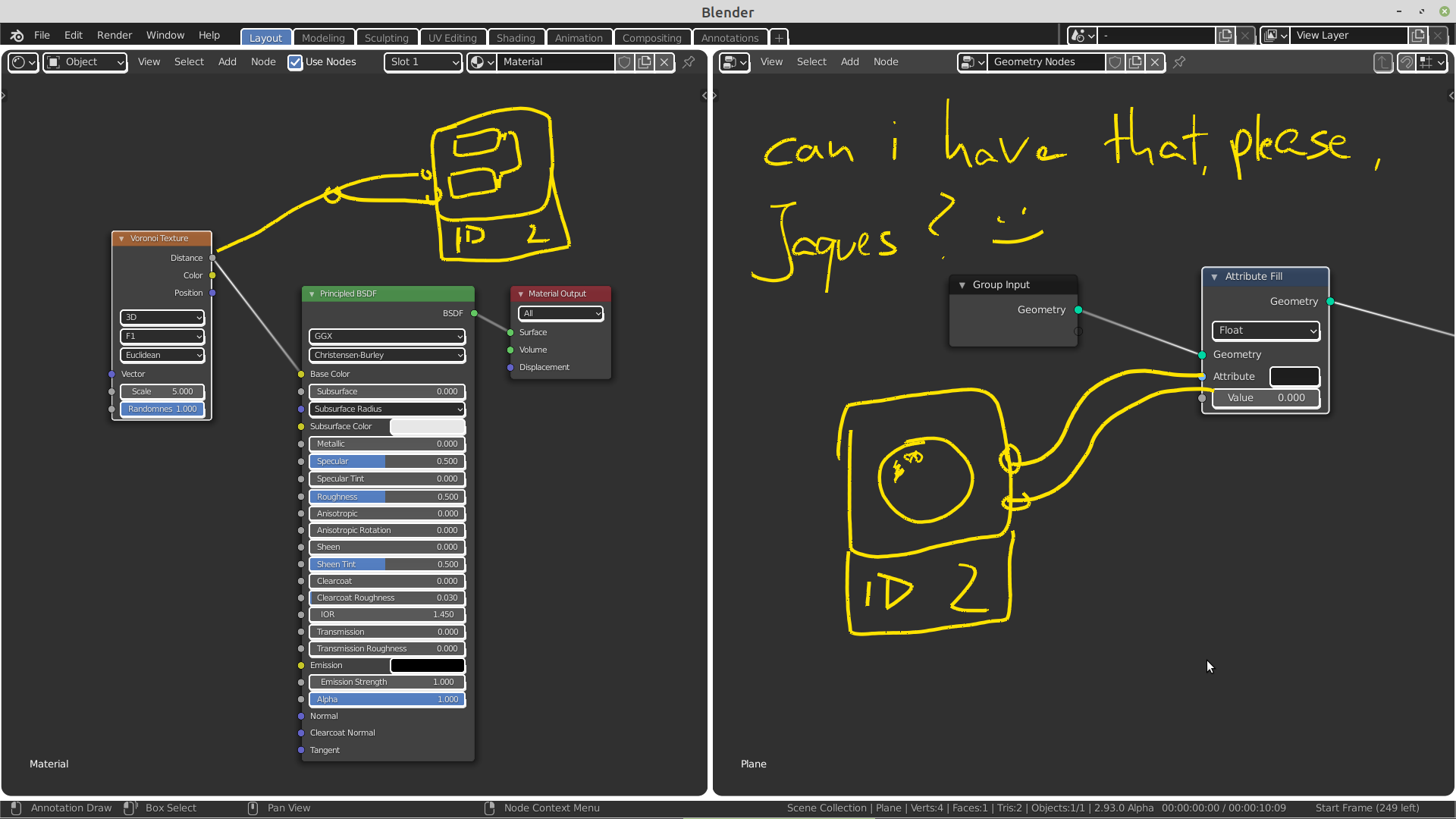
Task: Click the view layer browse icon
Action: tap(1276, 36)
